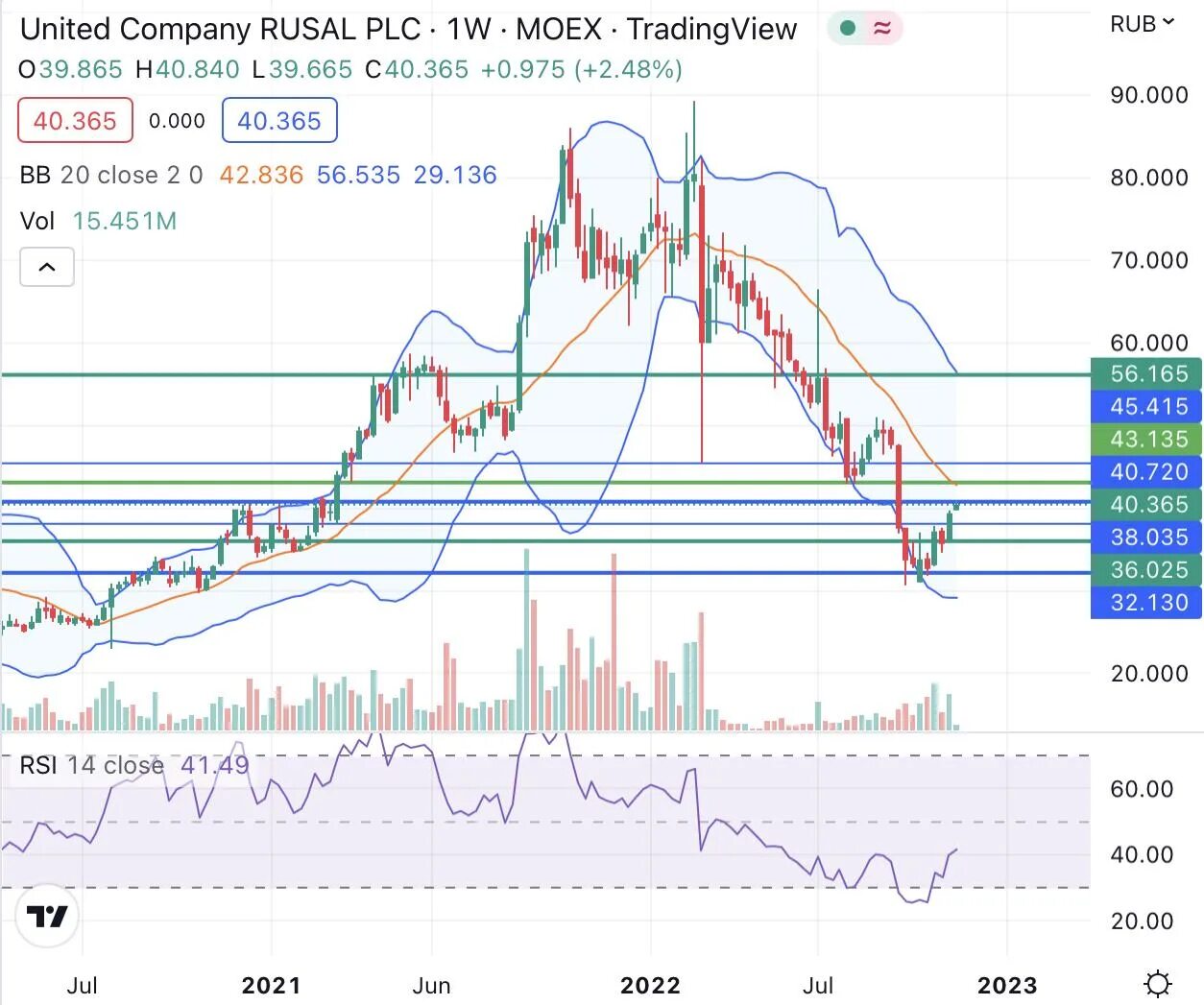Click the 2021 label on time axis
The image size is (1204, 1005).
click(x=271, y=985)
